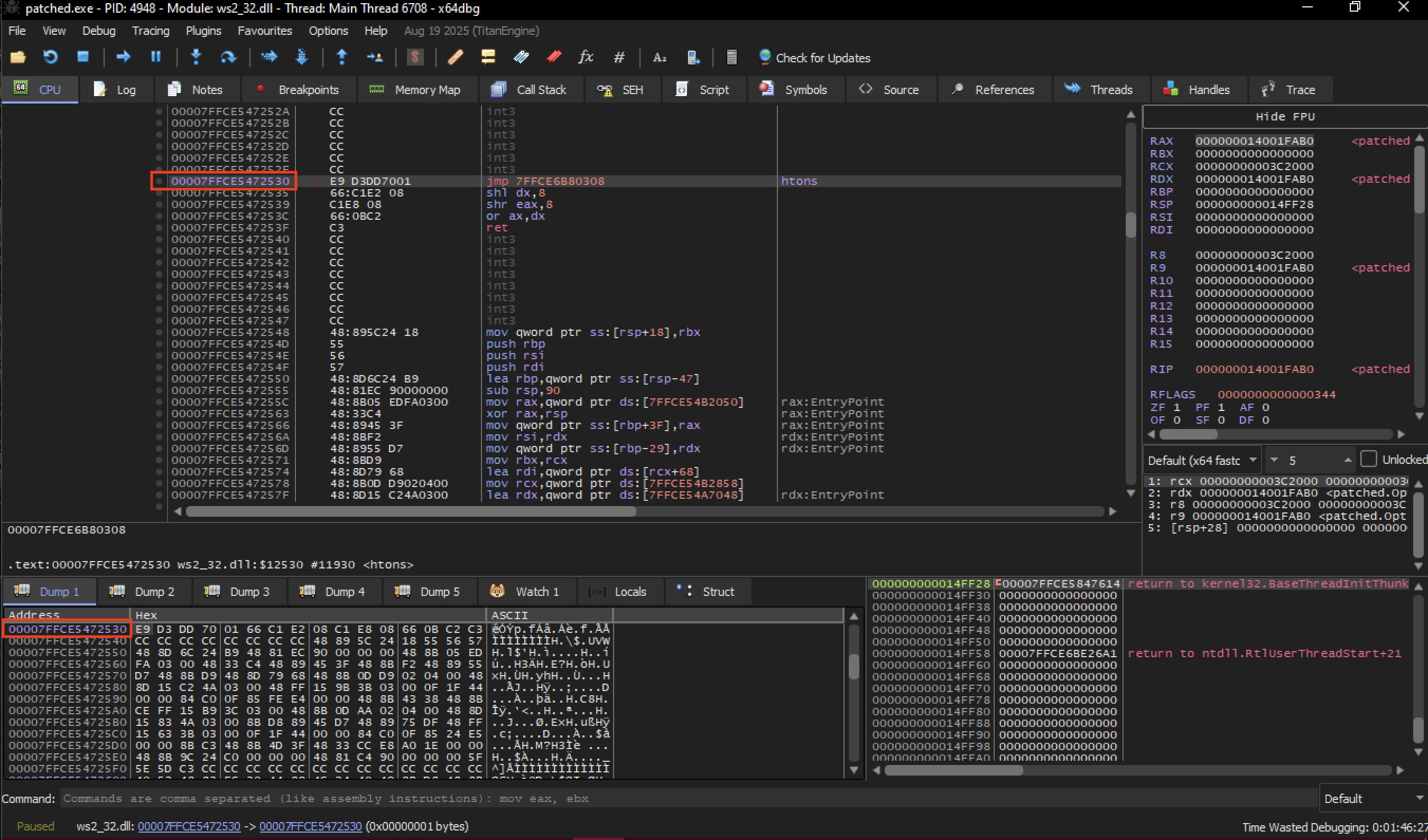Screen dimensions: 1428x840
Task: Open Variables with the hash icon
Action: point(619,57)
